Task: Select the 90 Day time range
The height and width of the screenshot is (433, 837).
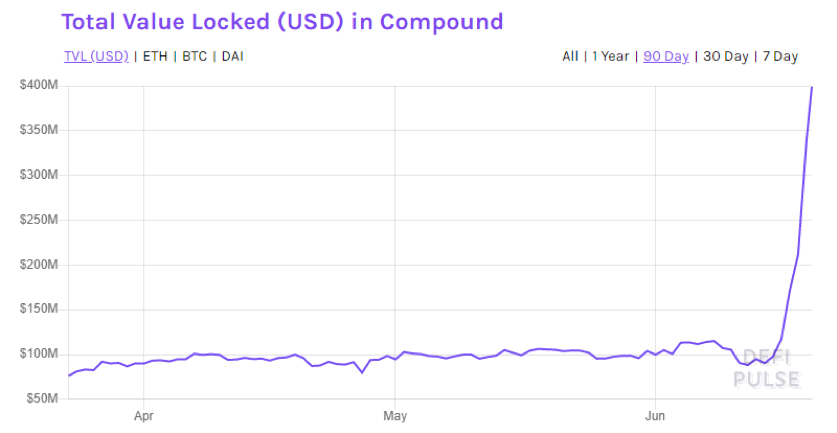Action: point(666,57)
